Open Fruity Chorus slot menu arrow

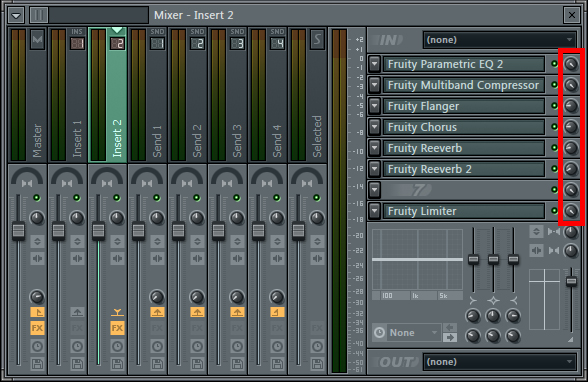pyautogui.click(x=374, y=127)
